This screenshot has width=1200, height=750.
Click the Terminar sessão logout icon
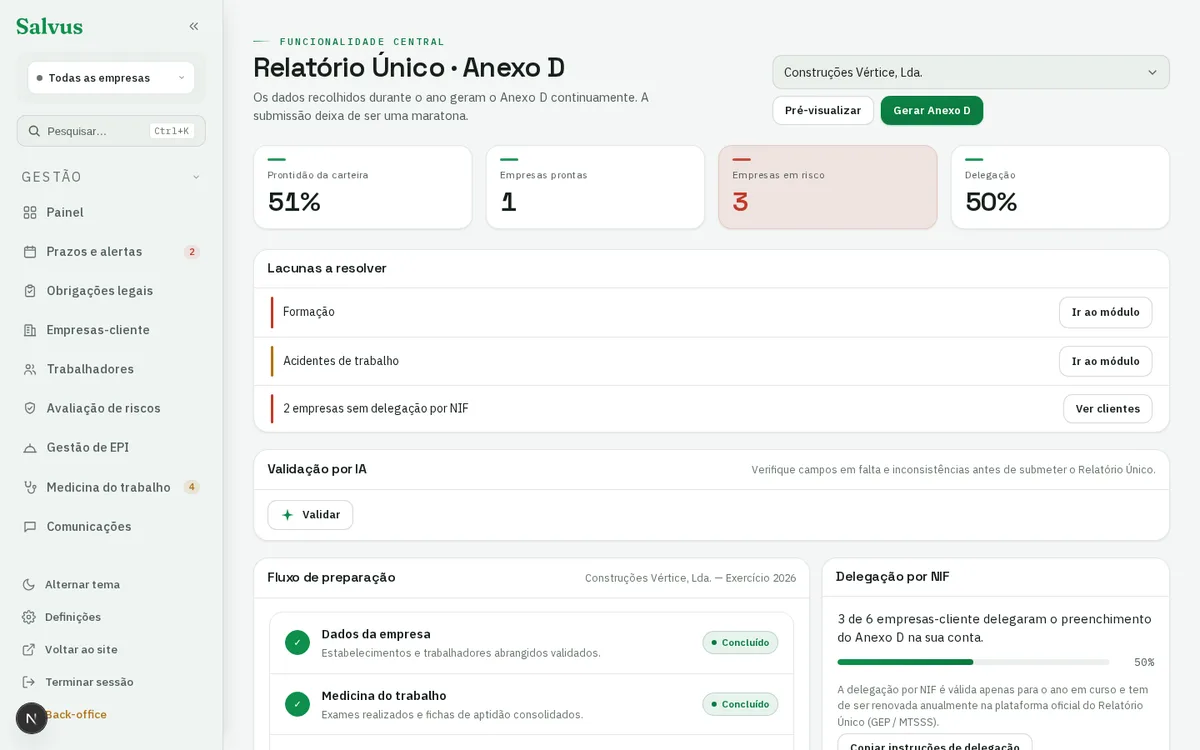click(x=29, y=682)
